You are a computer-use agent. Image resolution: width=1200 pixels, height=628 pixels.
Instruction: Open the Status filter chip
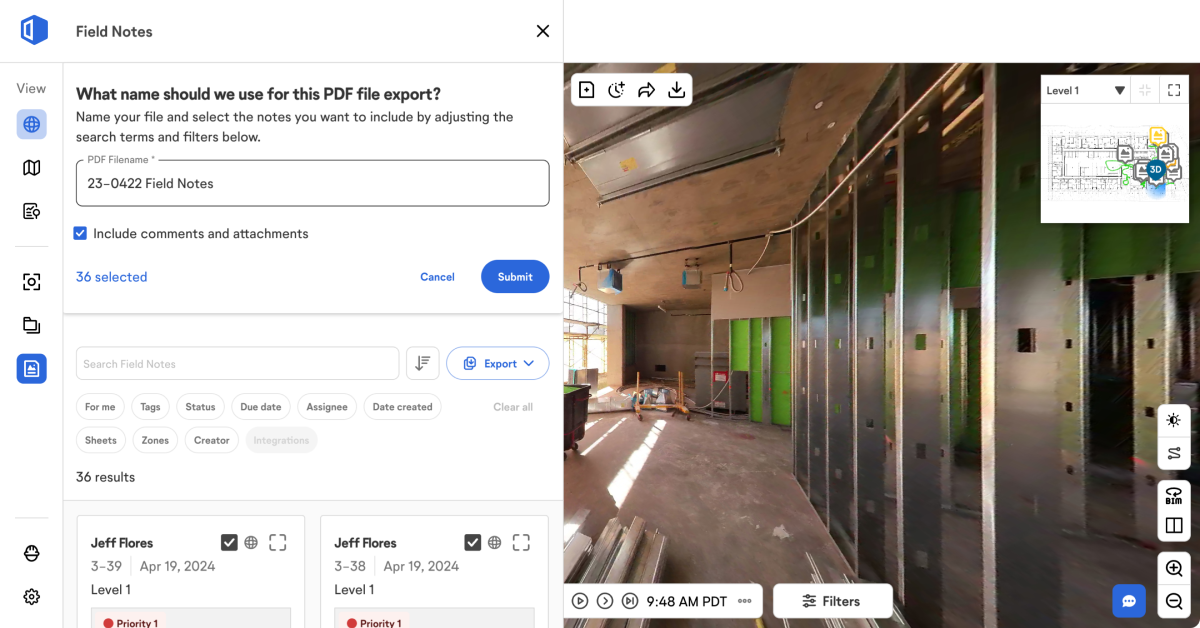200,407
